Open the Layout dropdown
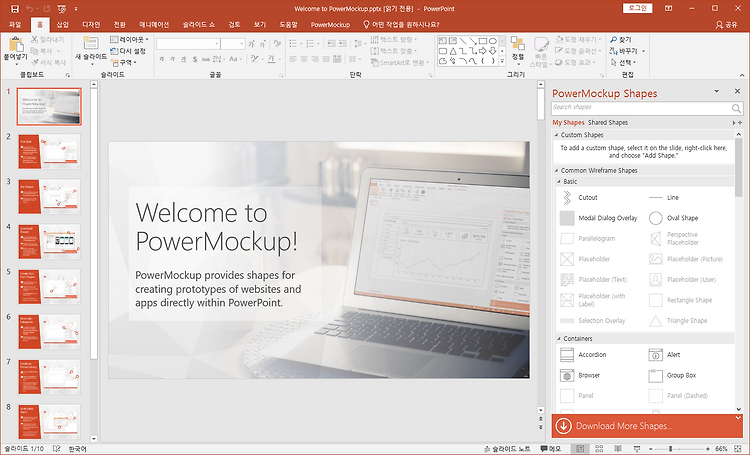 pos(129,40)
